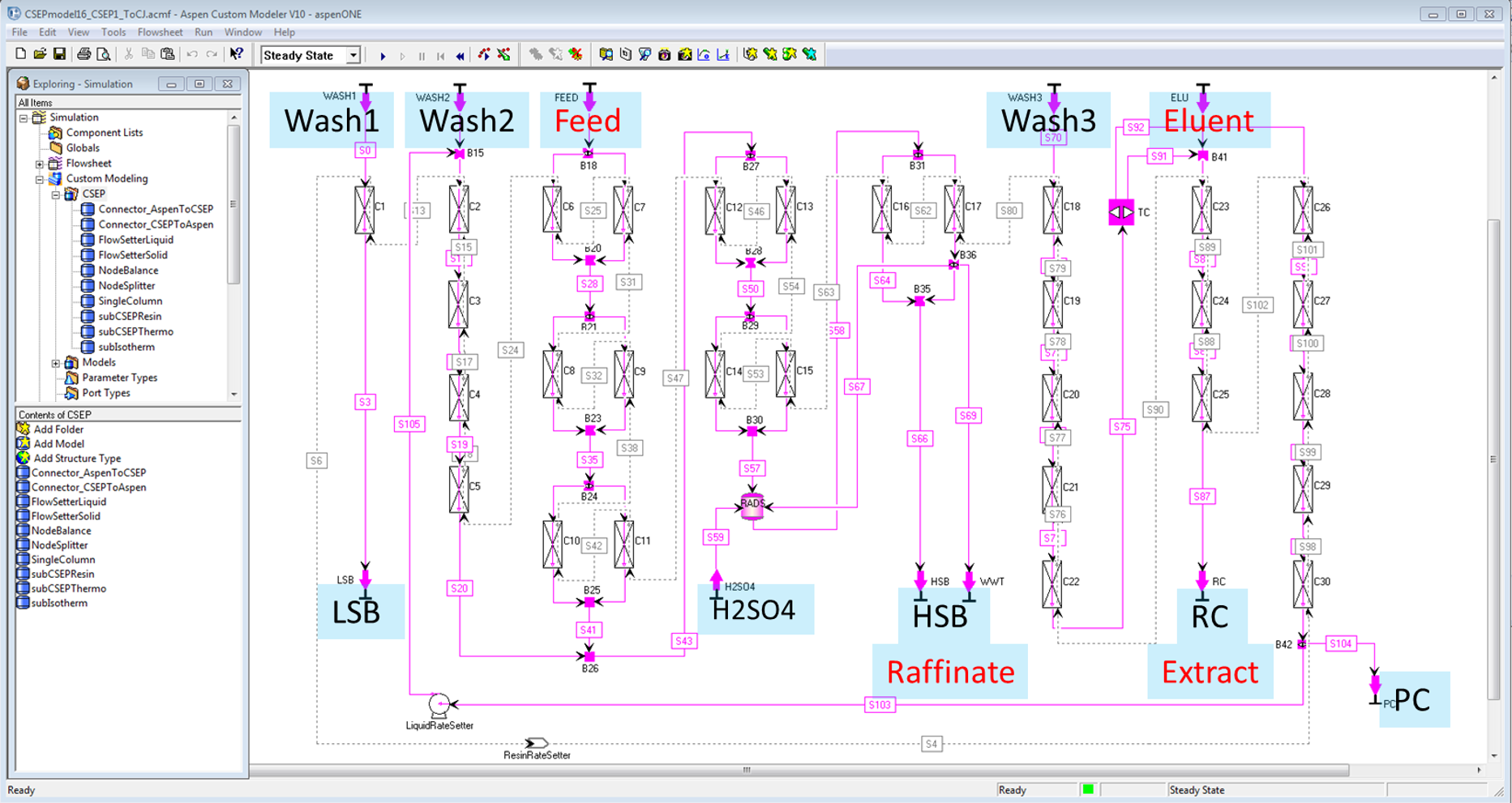Open the Steady State run mode dropdown
Viewport: 1512px width, 803px height.
[353, 55]
